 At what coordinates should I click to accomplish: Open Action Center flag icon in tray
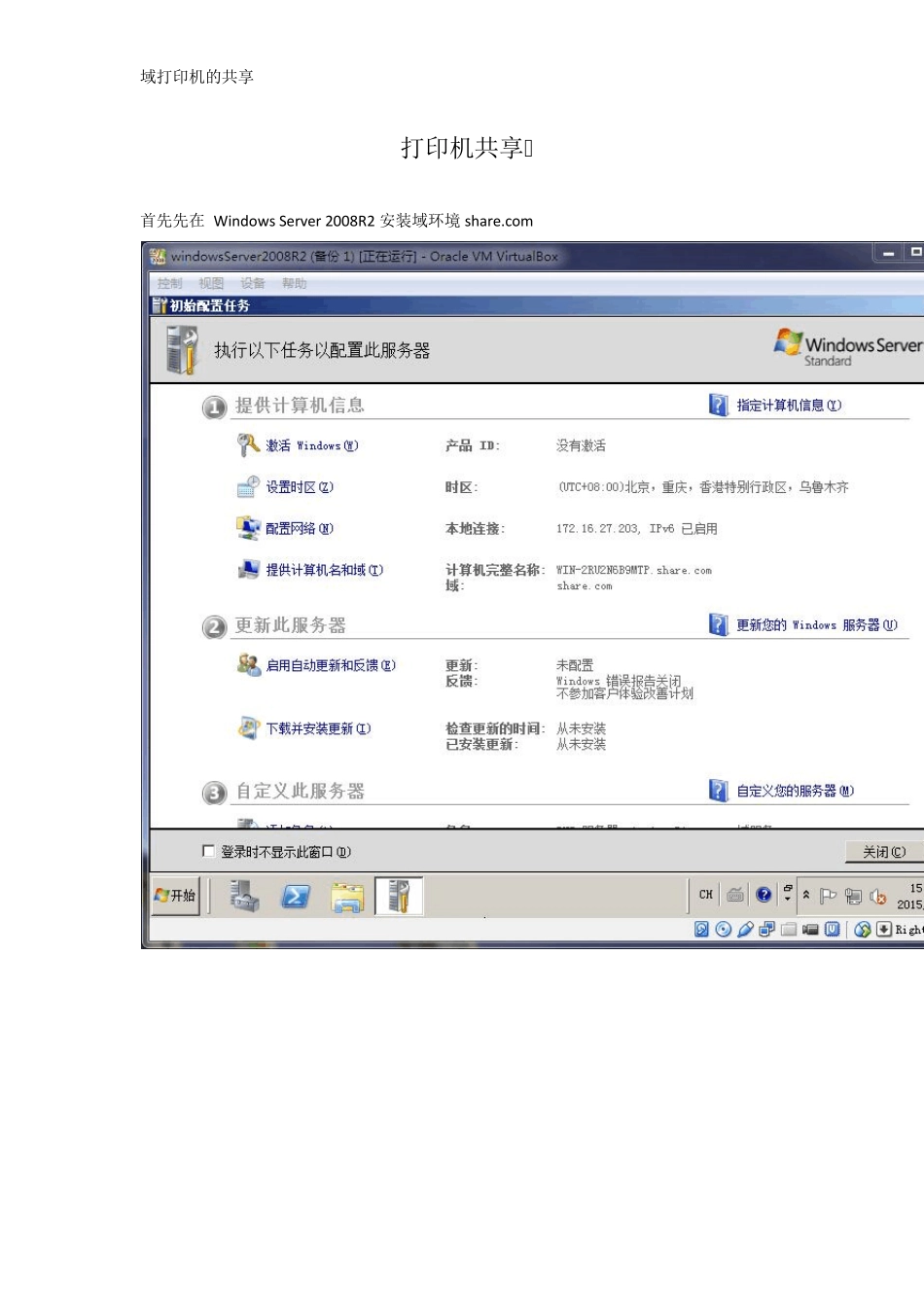pyautogui.click(x=828, y=896)
